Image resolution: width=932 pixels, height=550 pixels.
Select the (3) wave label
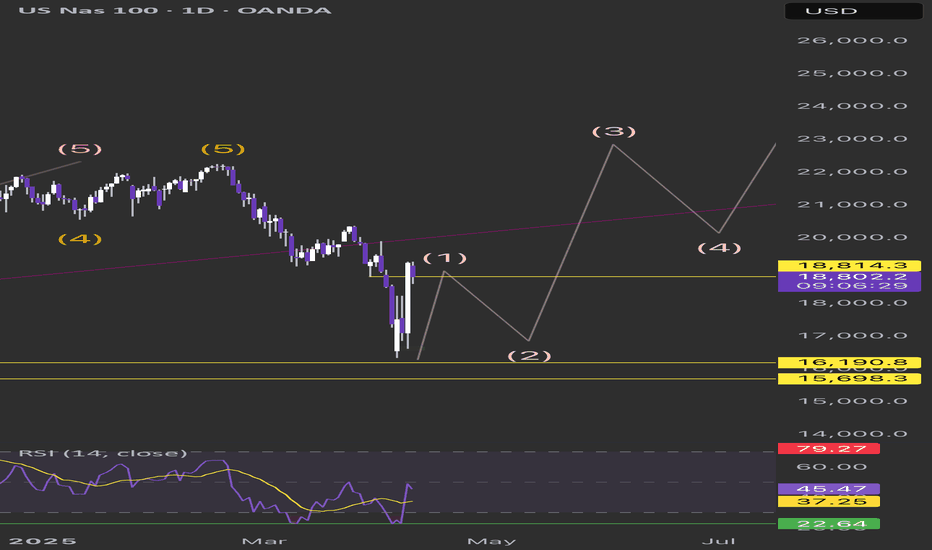tap(613, 131)
